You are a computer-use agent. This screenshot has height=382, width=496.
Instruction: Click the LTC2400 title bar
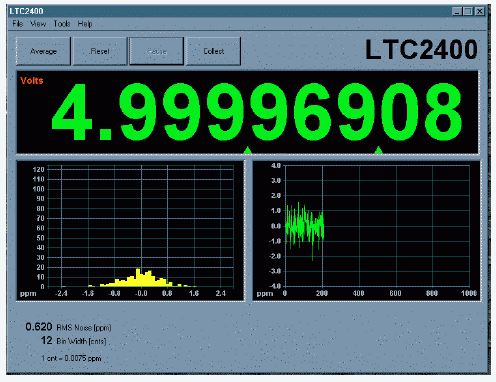230,11
